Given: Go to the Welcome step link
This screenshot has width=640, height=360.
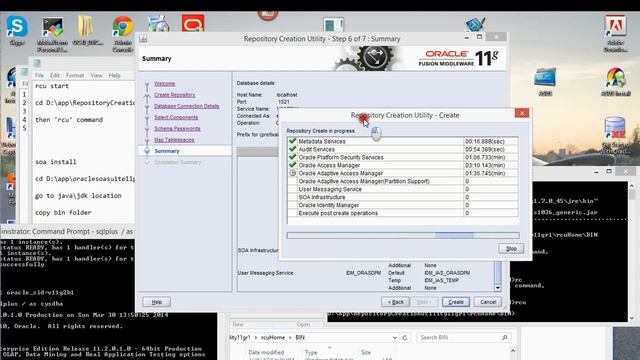Looking at the screenshot, I should point(164,84).
